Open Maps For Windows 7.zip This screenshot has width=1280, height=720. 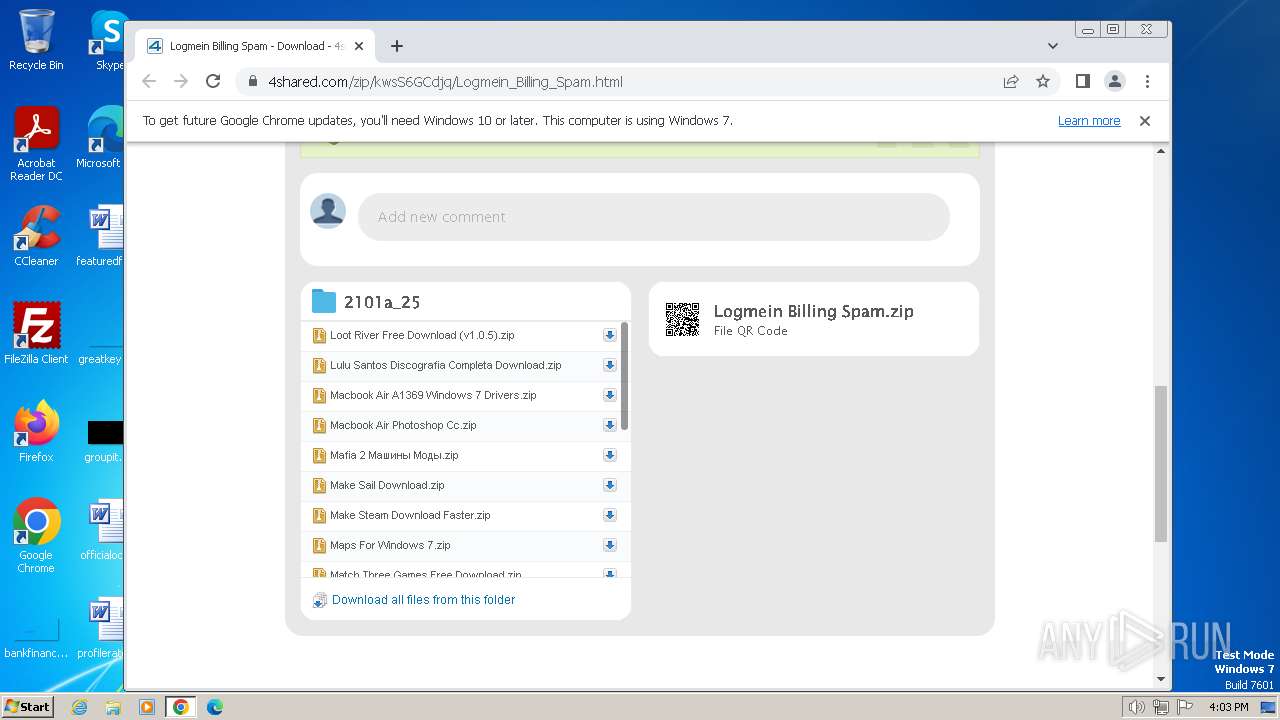[390, 545]
